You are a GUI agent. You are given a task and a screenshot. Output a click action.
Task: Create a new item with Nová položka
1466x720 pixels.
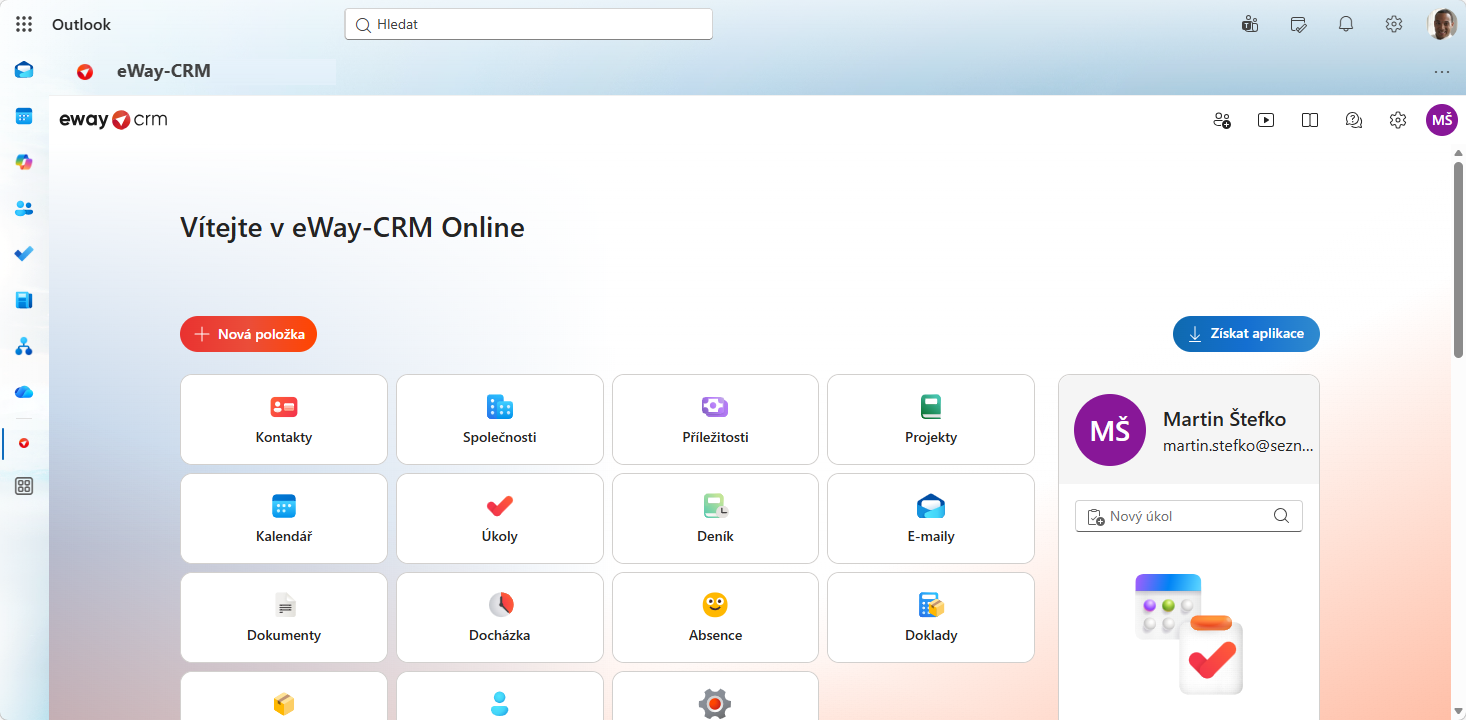pyautogui.click(x=249, y=334)
